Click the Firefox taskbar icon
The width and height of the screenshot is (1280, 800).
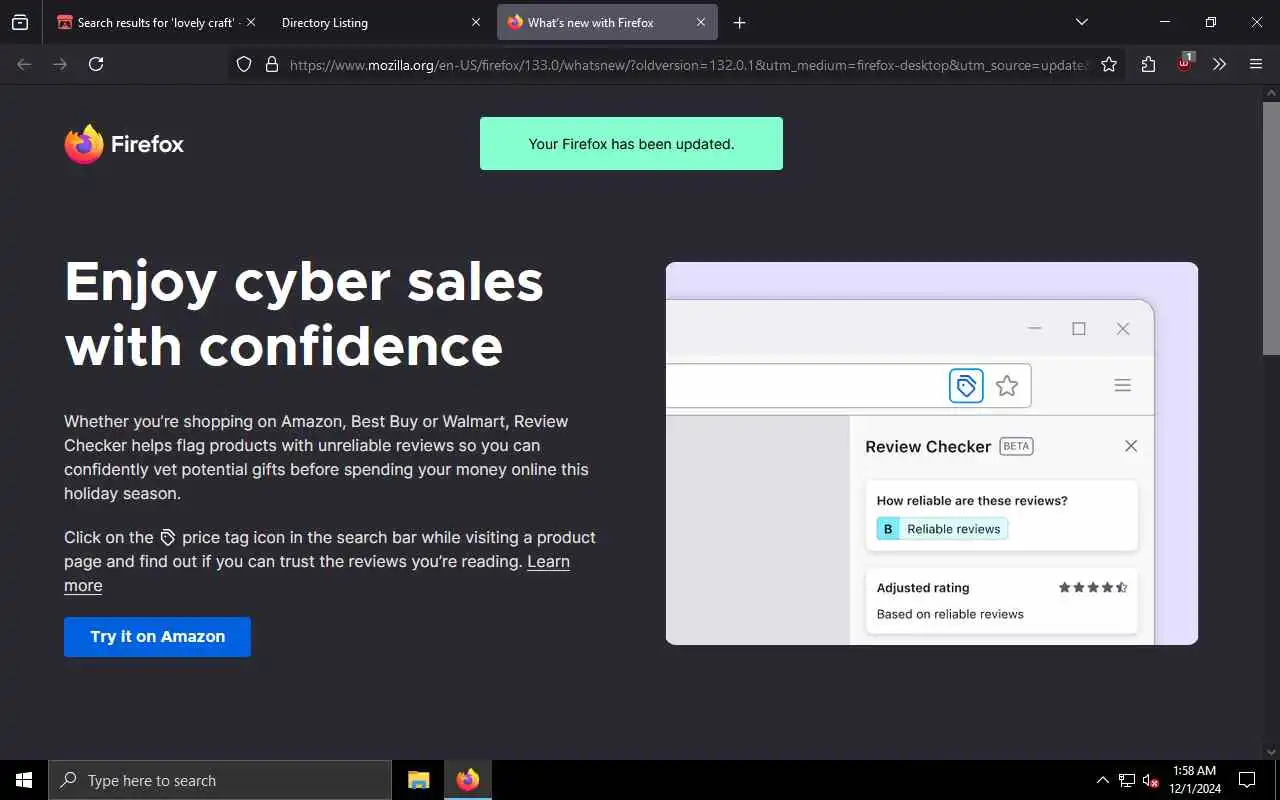(x=467, y=780)
